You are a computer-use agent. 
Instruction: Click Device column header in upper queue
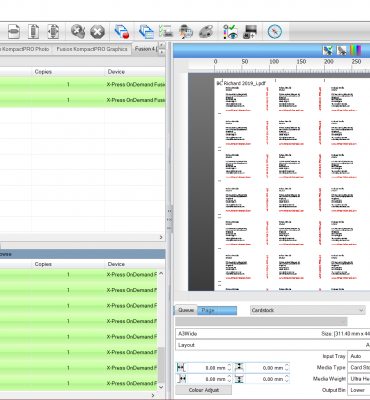(135, 72)
